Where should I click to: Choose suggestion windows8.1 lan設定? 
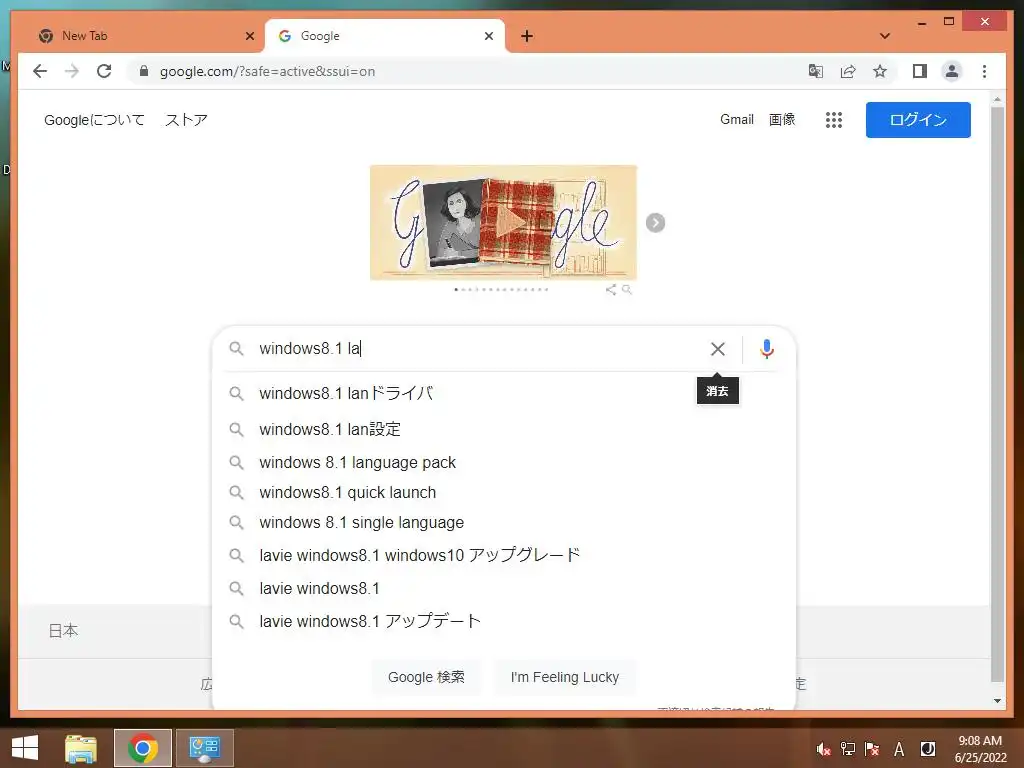(504, 429)
